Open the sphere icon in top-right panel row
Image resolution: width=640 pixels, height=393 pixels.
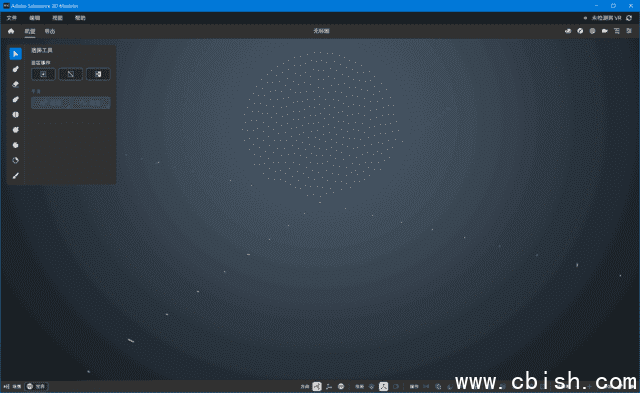(592, 31)
